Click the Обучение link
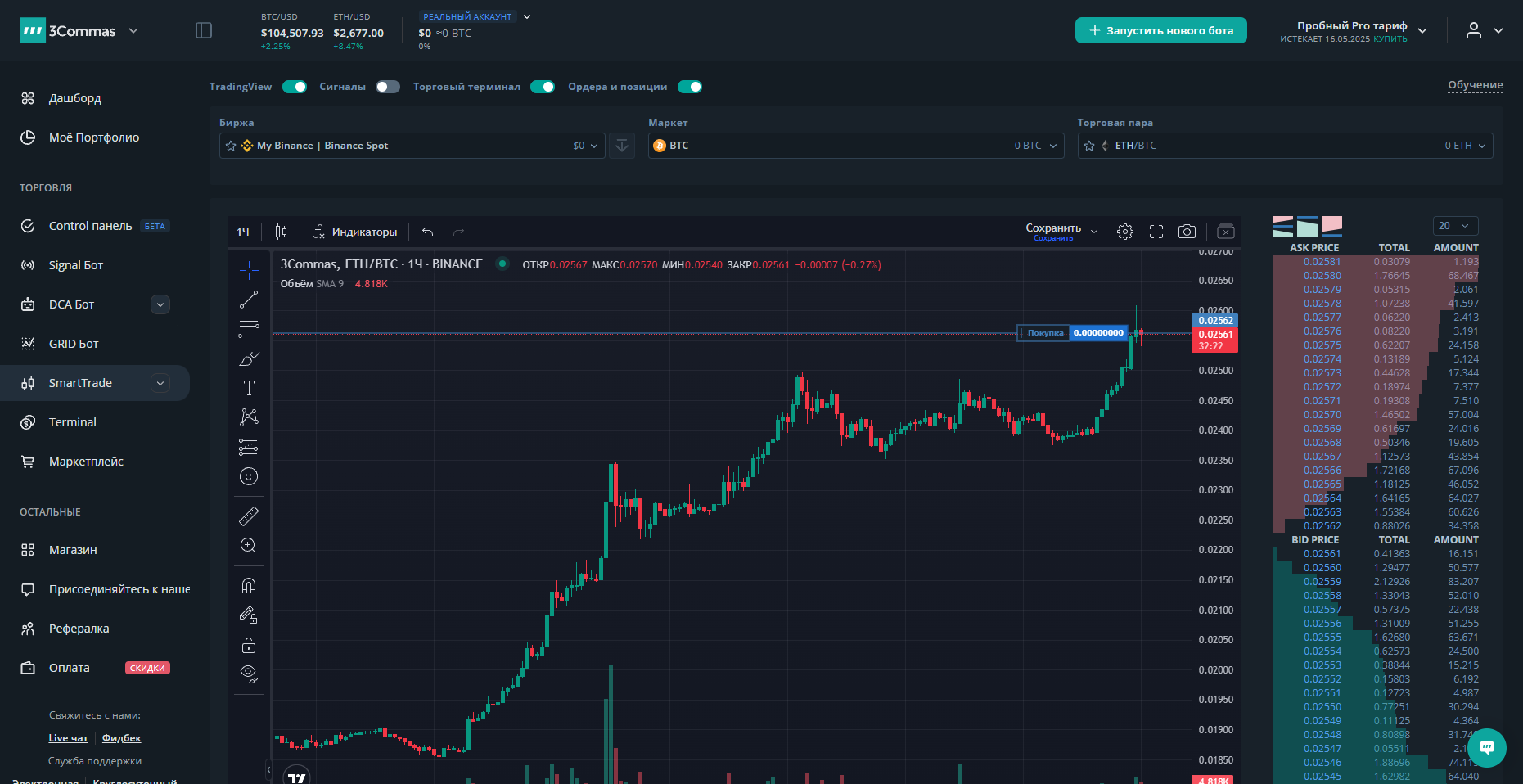The image size is (1523, 784). pos(1476,85)
